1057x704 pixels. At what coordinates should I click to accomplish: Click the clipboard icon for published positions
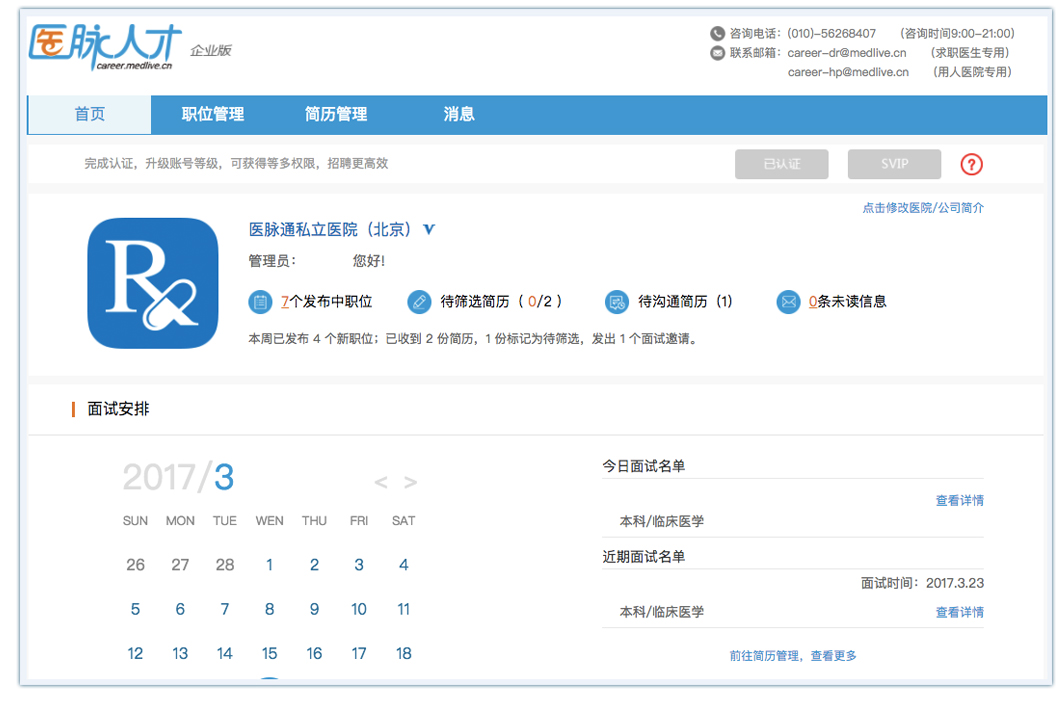(x=260, y=301)
